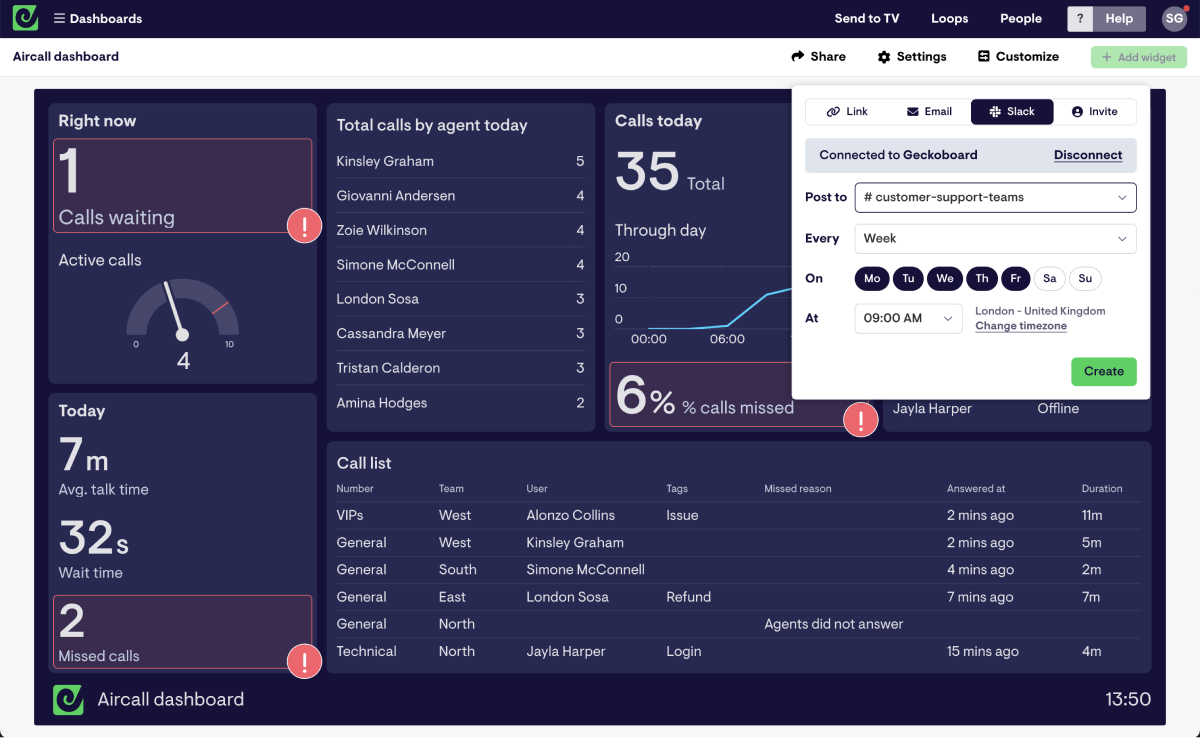The image size is (1200, 738).
Task: Toggle Monday in schedule days
Action: tap(872, 279)
